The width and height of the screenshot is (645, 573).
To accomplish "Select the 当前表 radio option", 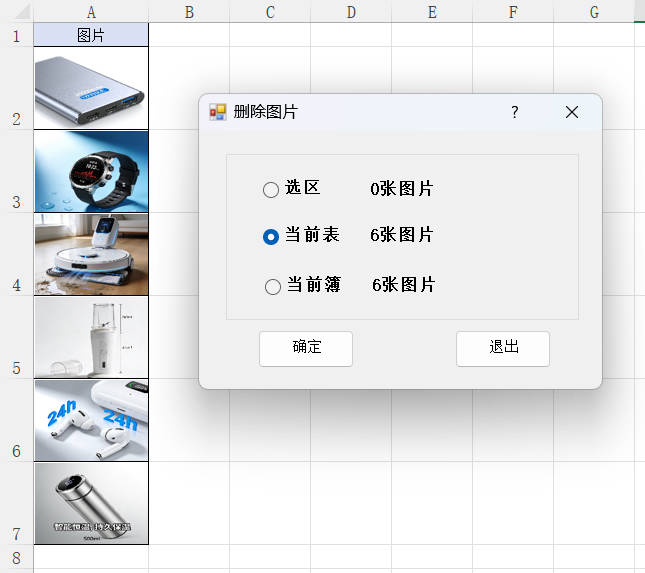I will (x=271, y=236).
